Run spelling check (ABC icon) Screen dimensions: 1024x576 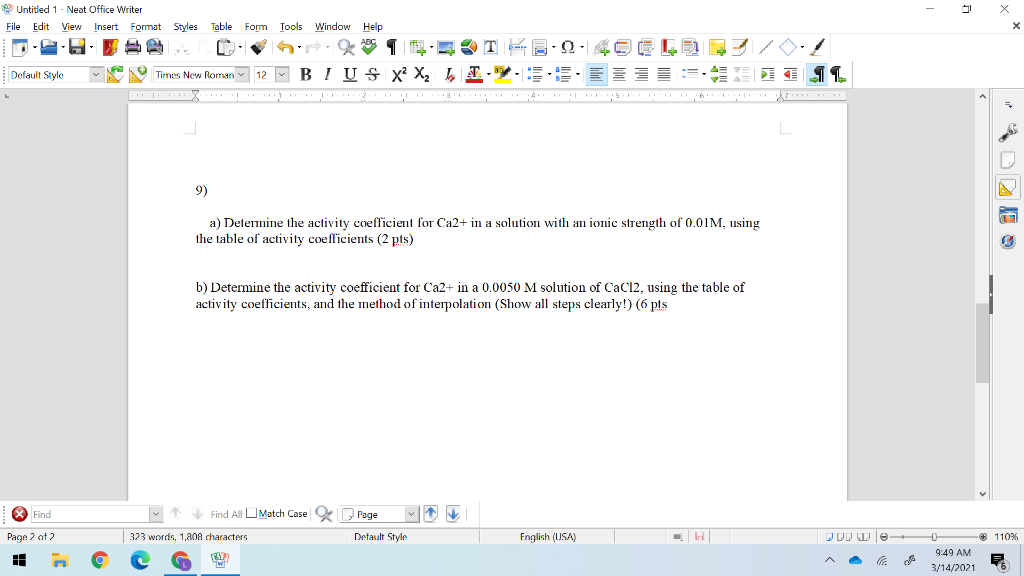(369, 47)
